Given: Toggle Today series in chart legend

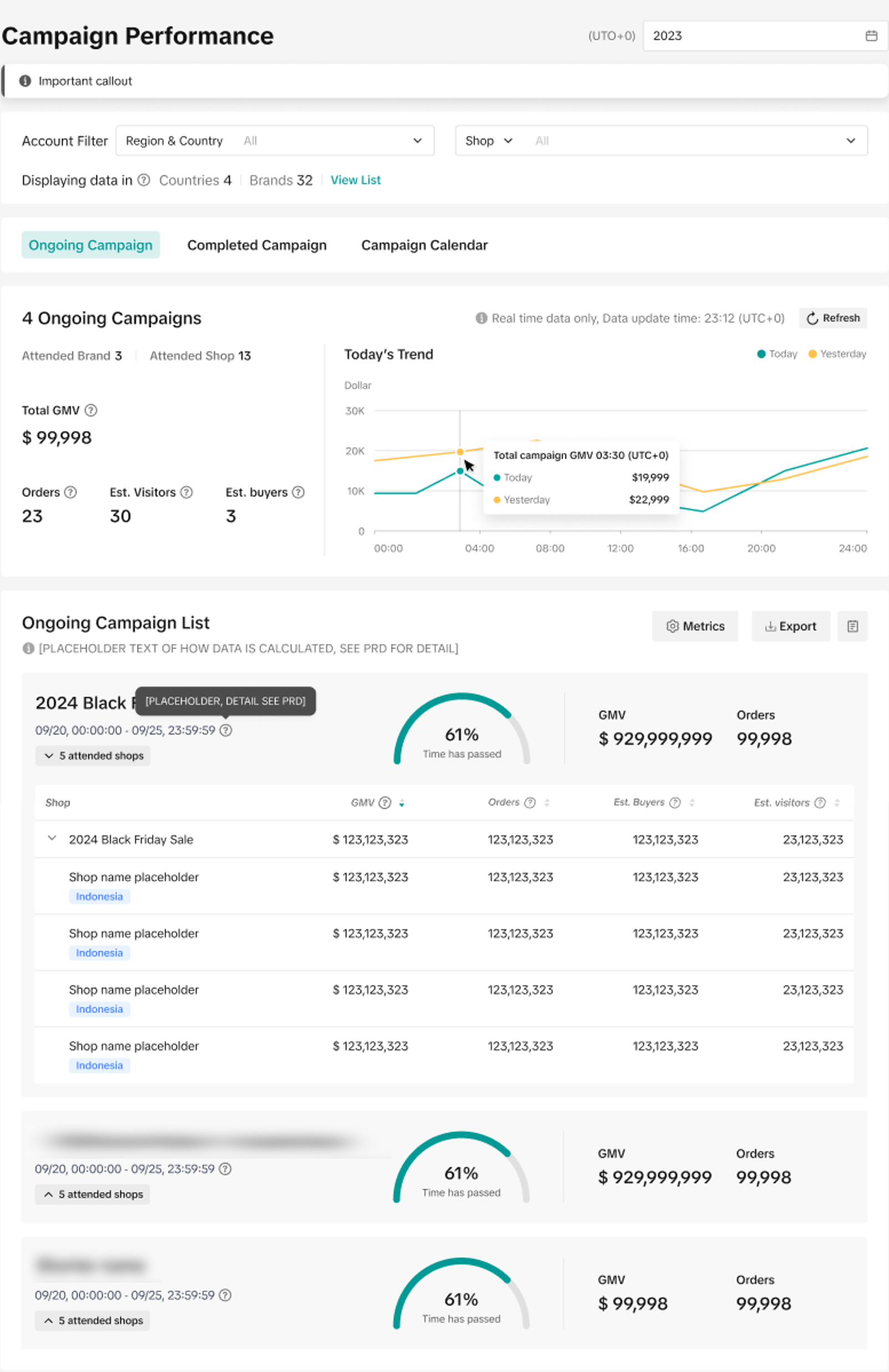Looking at the screenshot, I should point(776,354).
